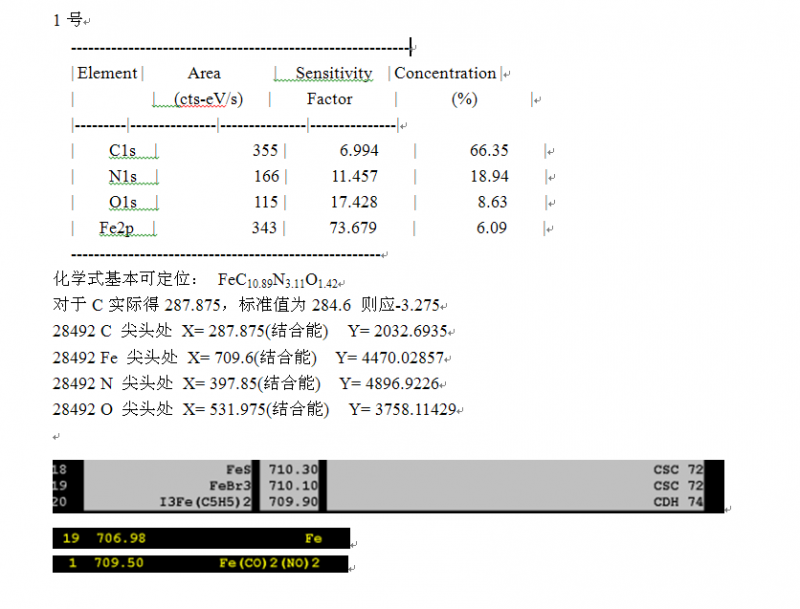Click the 'O1s' element cell

[x=122, y=202]
